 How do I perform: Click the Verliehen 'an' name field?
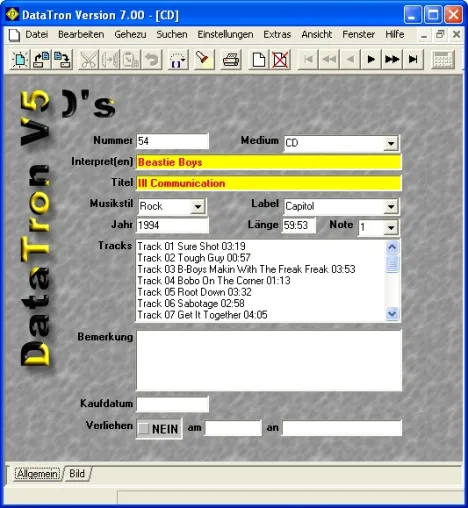(342, 428)
